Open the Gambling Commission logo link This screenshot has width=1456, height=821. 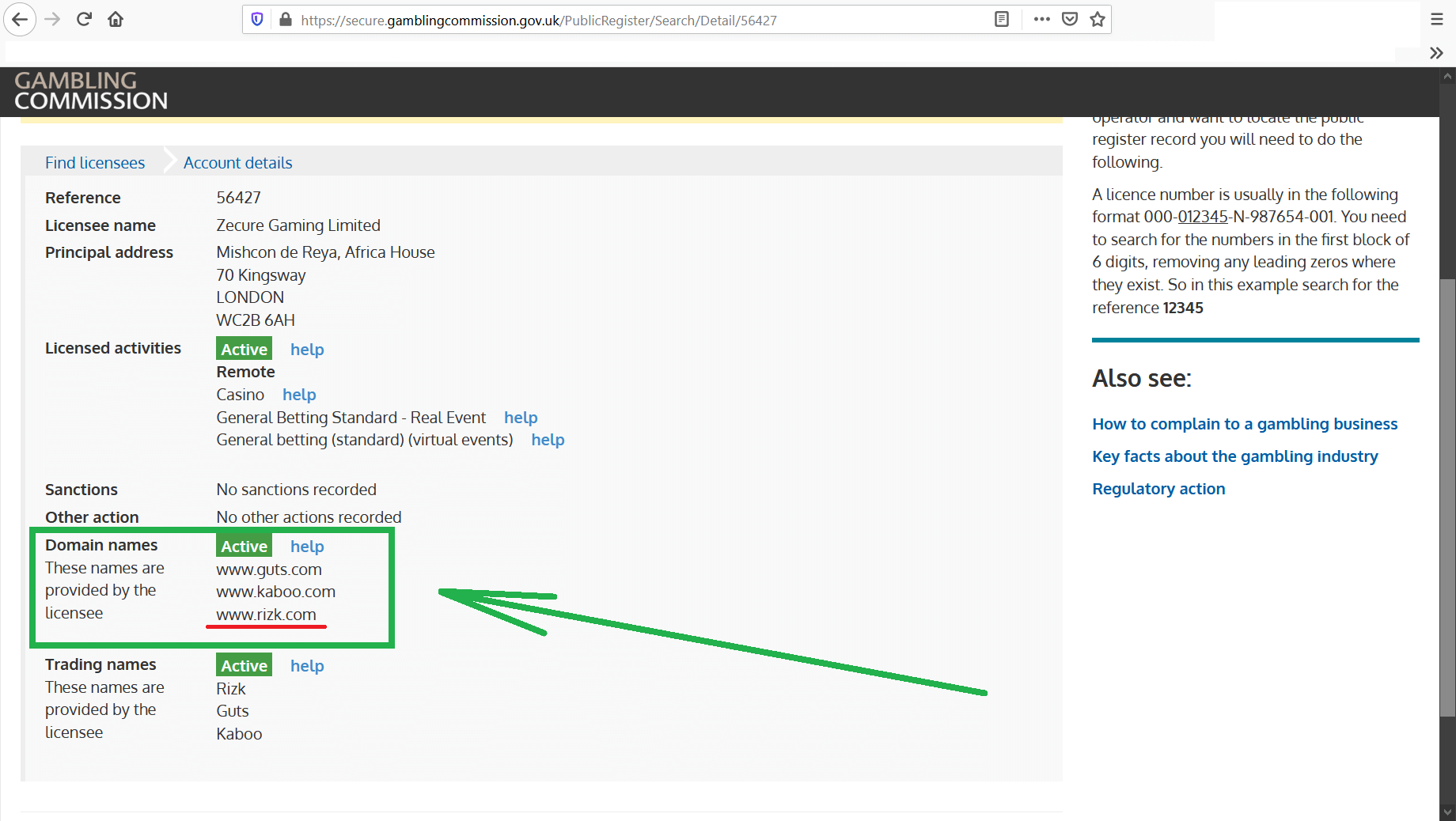coord(91,91)
